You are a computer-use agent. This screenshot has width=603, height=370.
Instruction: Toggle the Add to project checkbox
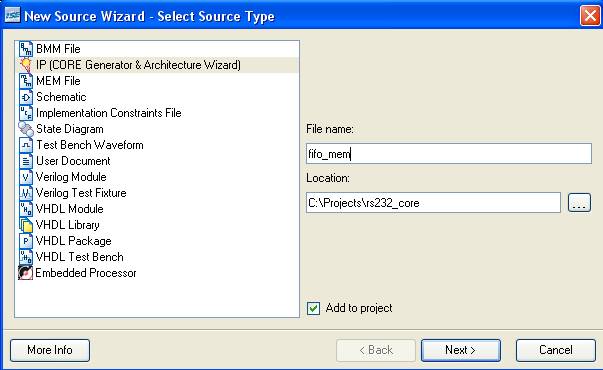[x=313, y=308]
